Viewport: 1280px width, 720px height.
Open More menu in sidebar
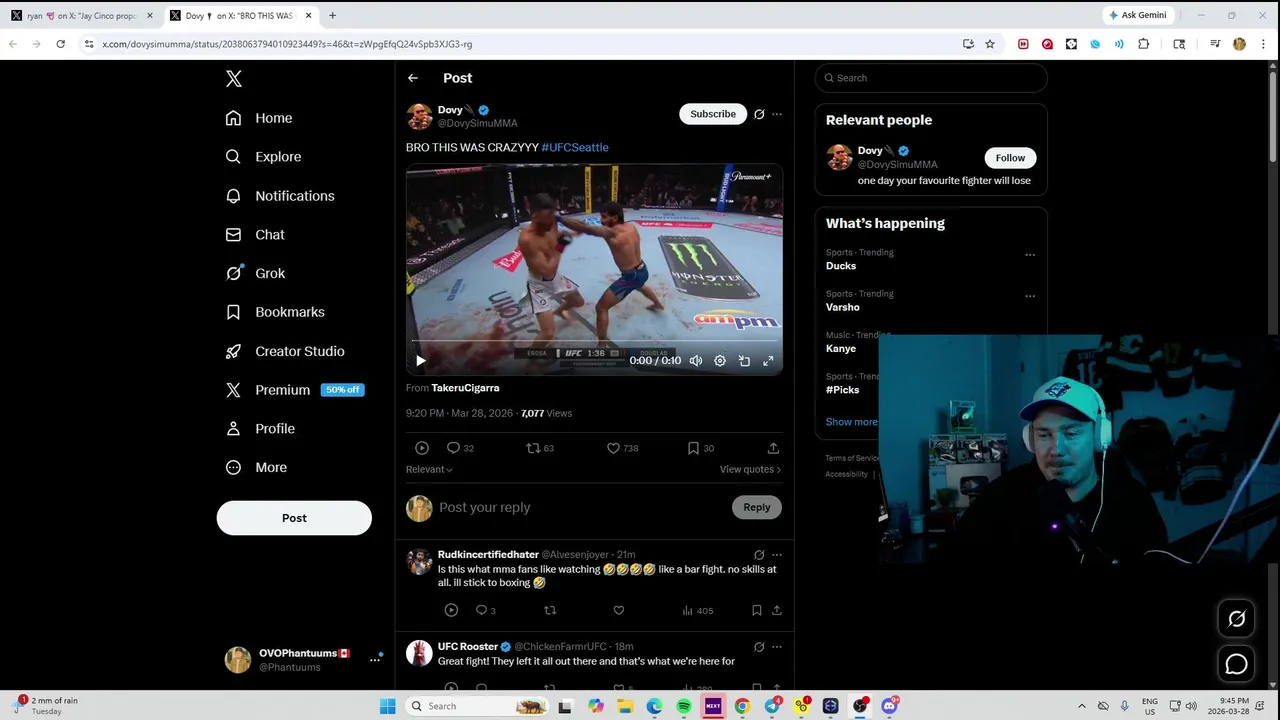pos(256,467)
